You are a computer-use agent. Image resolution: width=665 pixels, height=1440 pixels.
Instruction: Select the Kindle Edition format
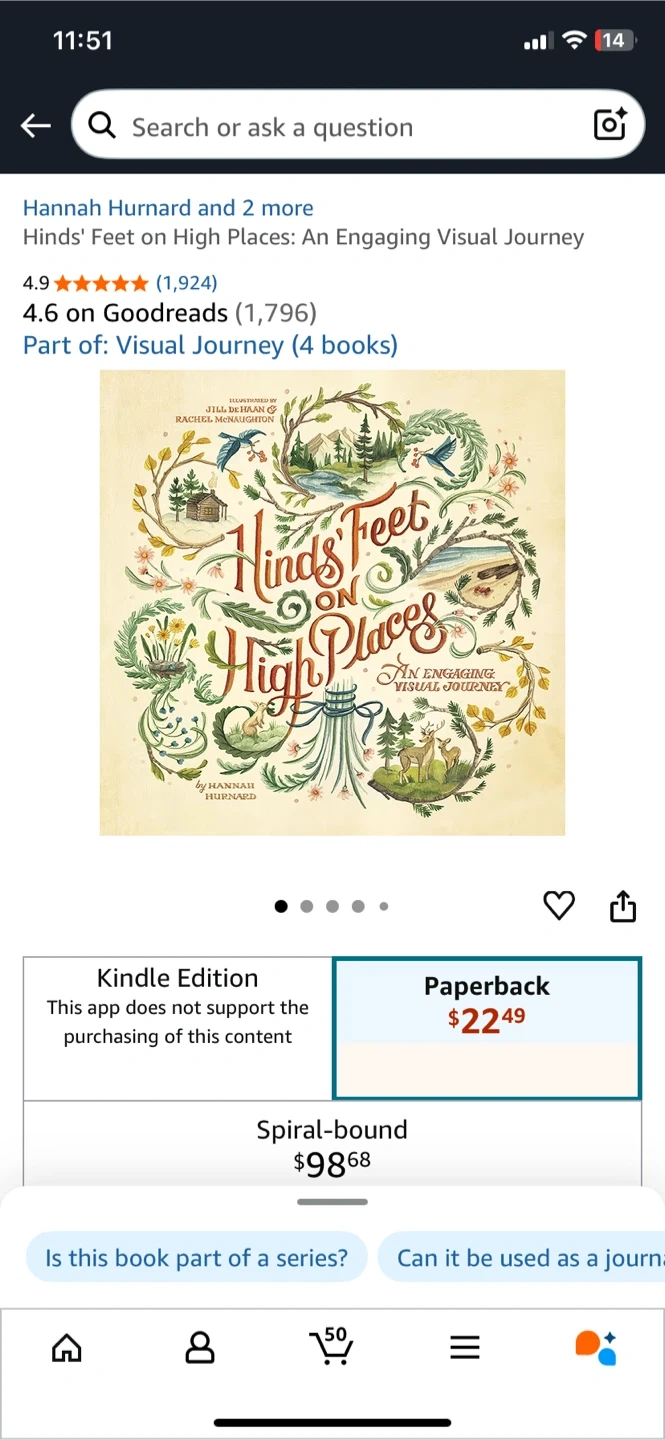coord(178,1028)
